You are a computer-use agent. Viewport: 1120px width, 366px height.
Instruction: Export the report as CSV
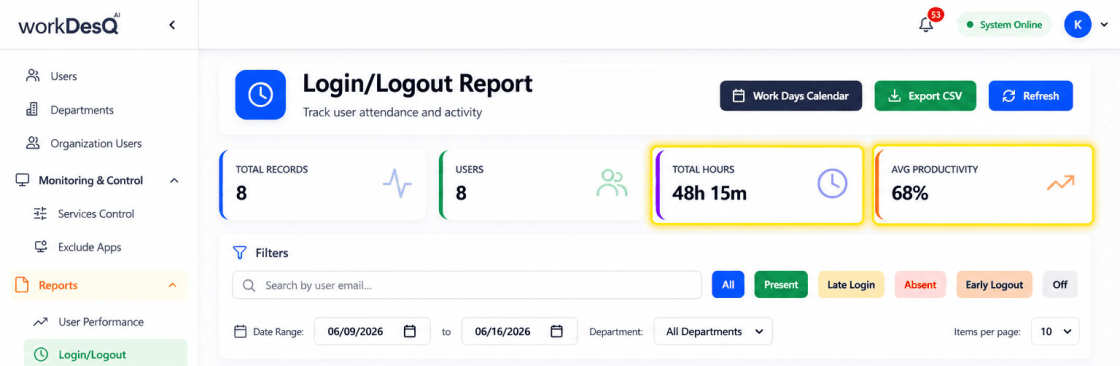point(925,96)
